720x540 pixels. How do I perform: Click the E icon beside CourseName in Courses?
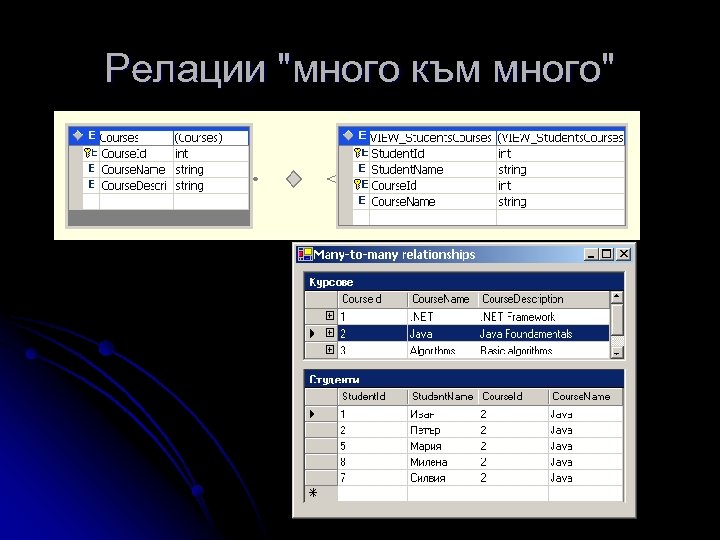[91, 169]
